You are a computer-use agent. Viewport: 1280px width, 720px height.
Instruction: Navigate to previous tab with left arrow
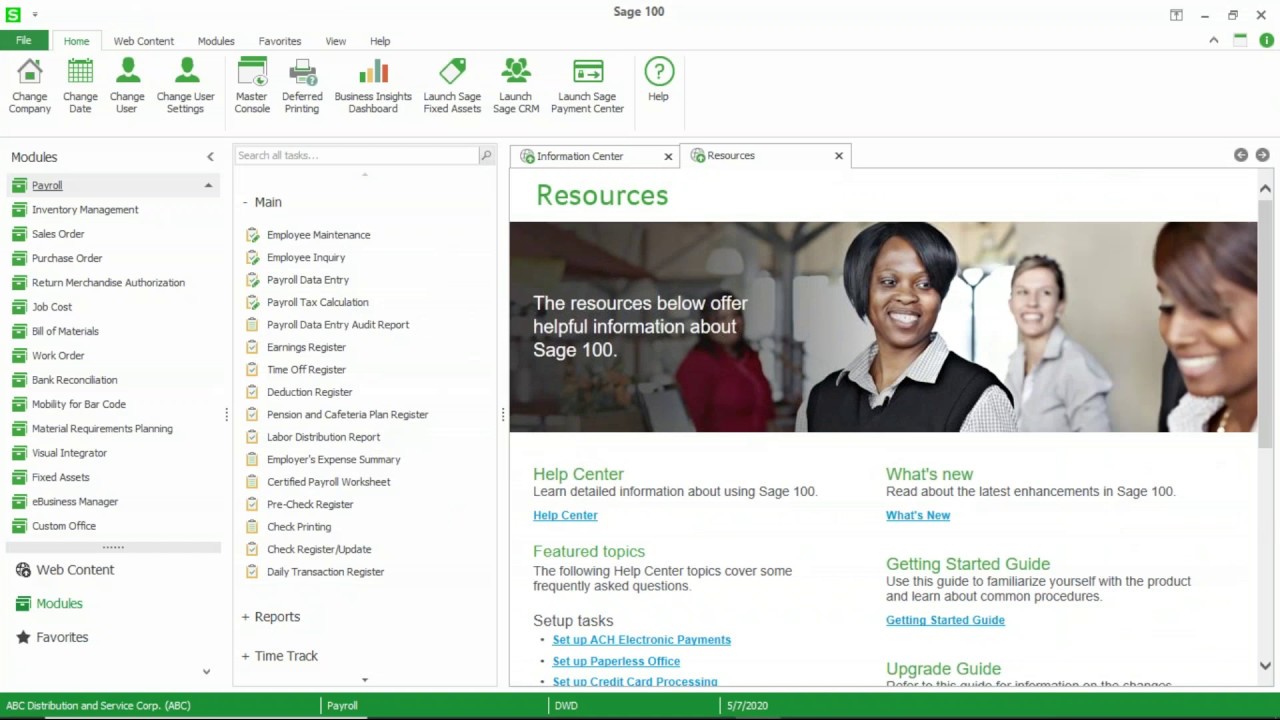click(x=1241, y=155)
